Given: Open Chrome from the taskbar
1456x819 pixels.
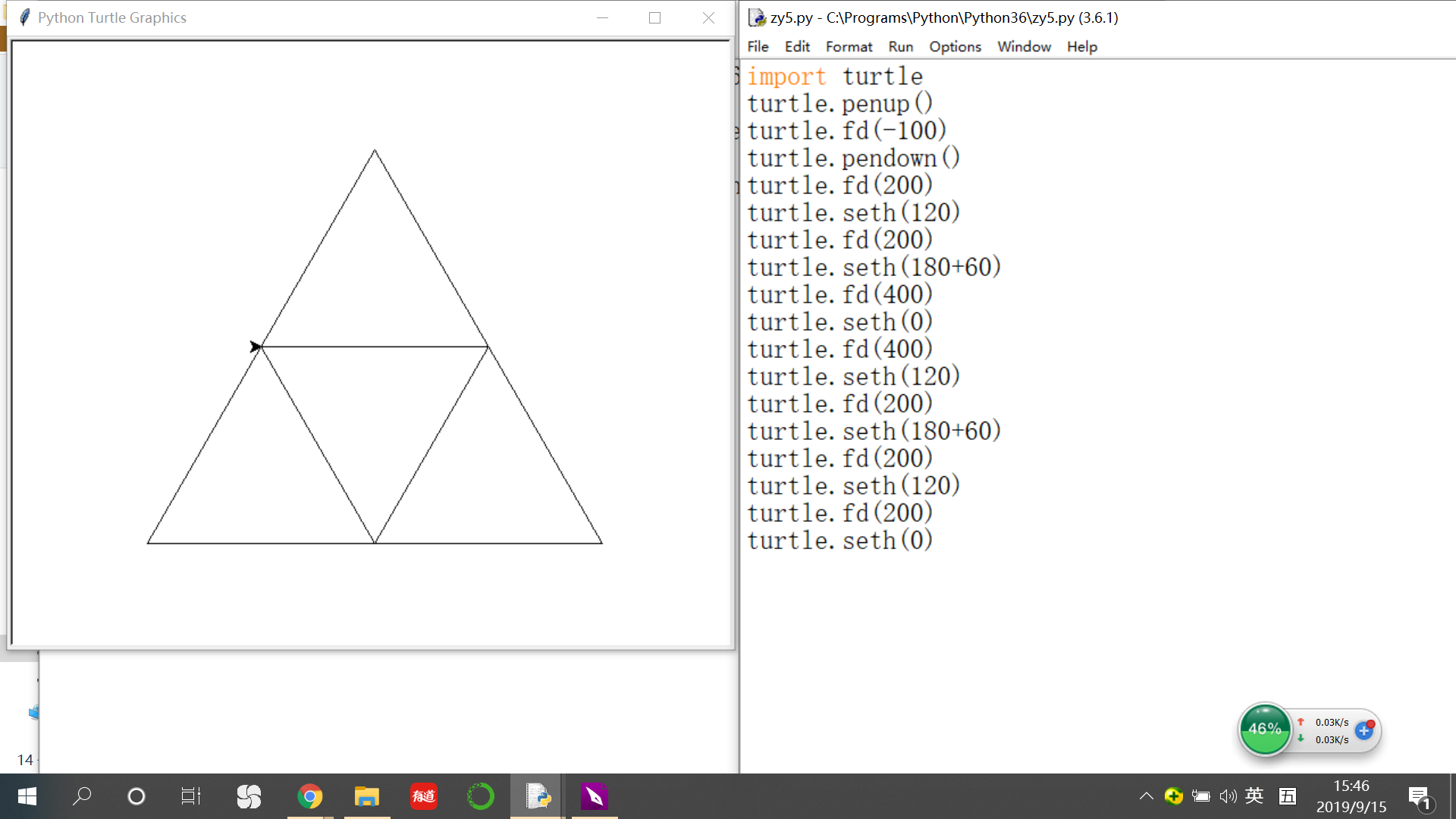Looking at the screenshot, I should [309, 796].
